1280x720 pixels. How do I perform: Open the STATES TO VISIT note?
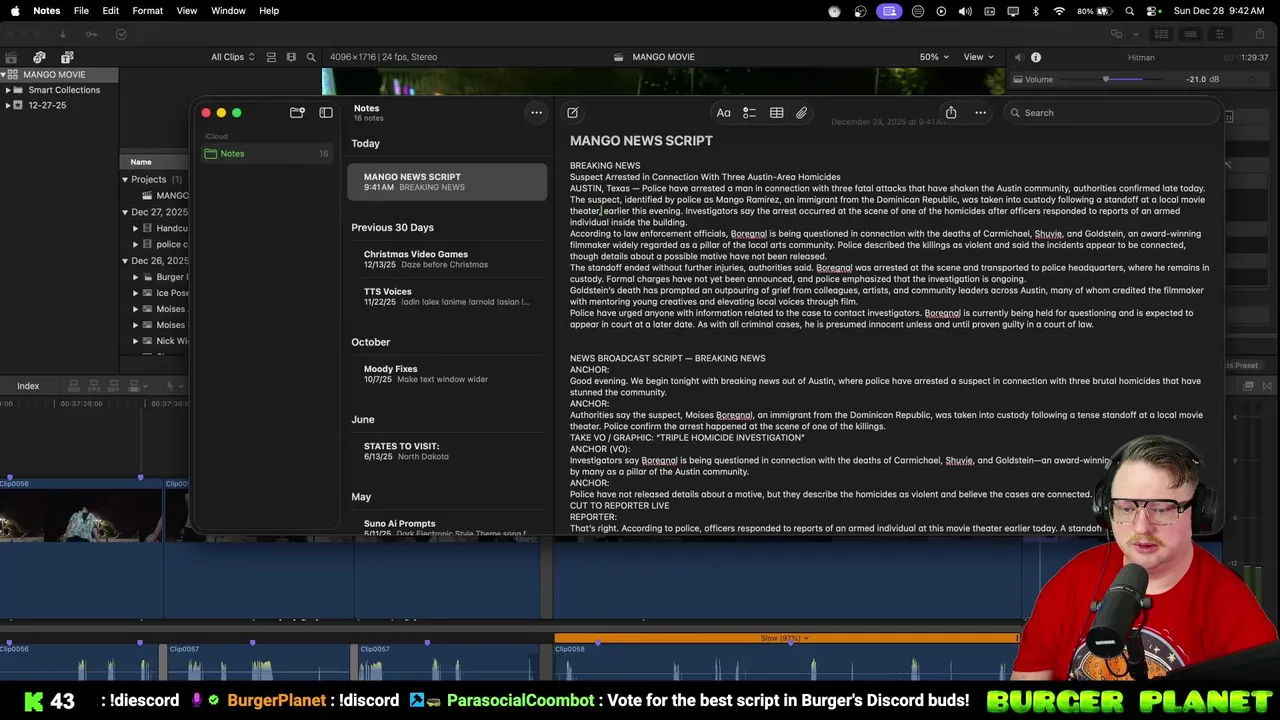pos(447,451)
